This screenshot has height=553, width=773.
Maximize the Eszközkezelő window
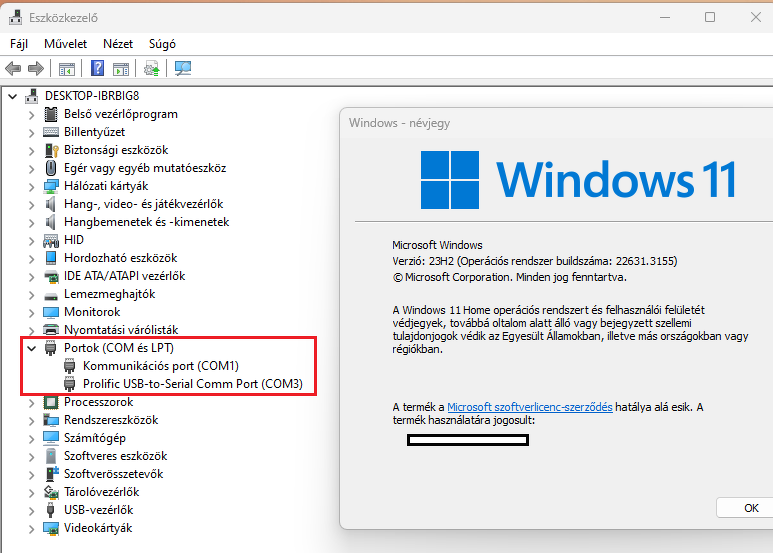(x=710, y=17)
